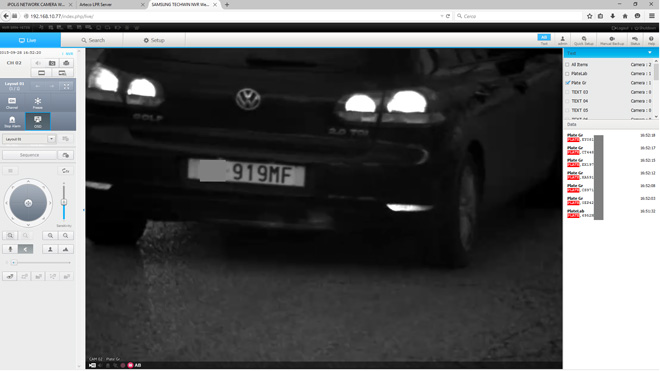
Task: Open the Layout 01 dropdown
Action: coord(29,139)
